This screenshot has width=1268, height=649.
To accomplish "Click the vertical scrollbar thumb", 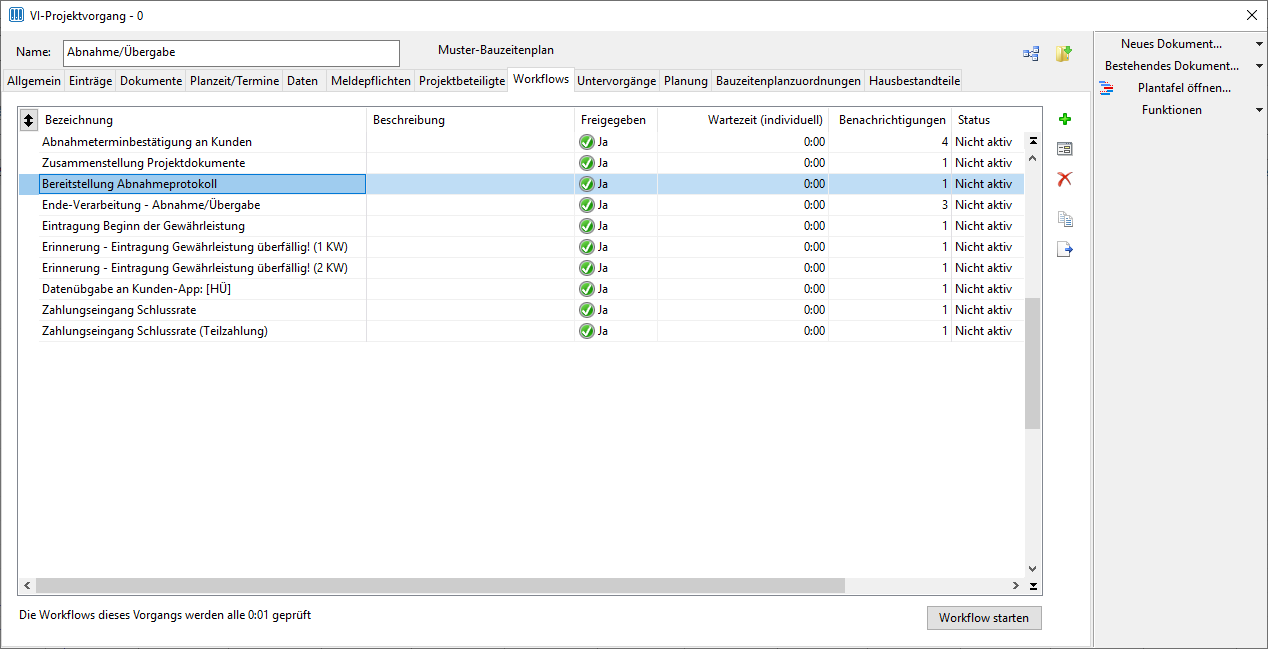I will (x=1033, y=363).
